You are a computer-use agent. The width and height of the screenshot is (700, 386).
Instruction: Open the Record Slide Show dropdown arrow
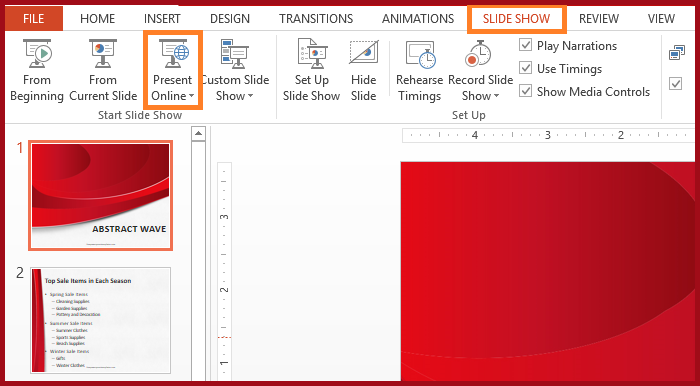point(496,96)
